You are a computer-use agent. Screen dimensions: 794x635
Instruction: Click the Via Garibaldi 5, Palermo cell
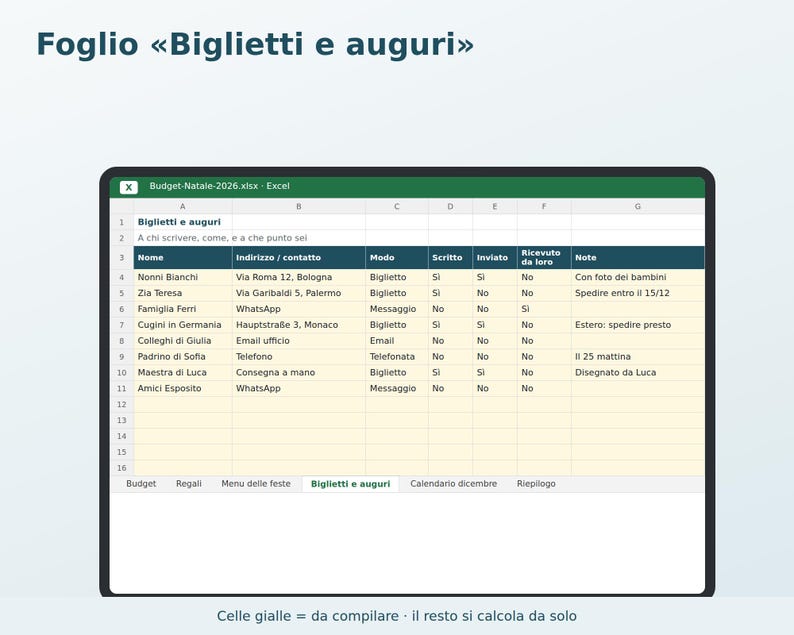pos(299,293)
